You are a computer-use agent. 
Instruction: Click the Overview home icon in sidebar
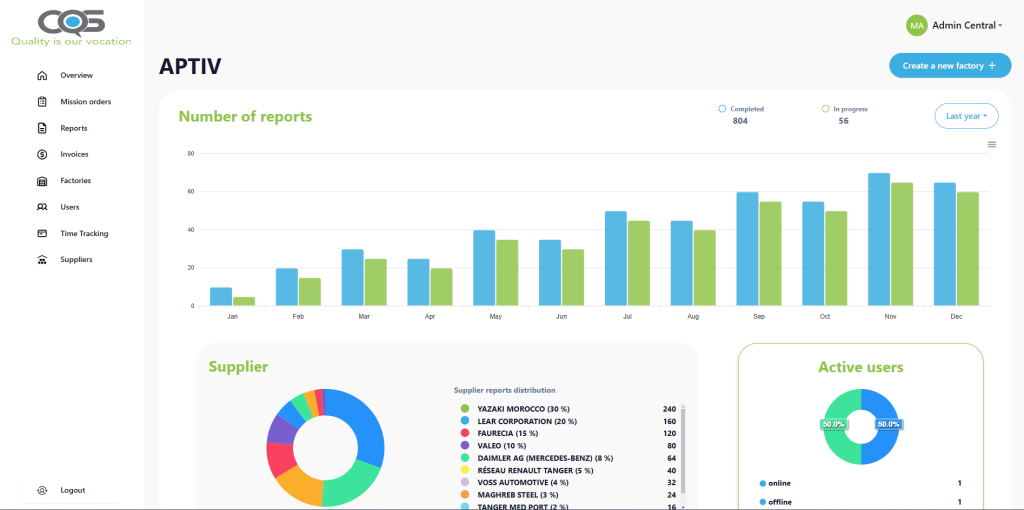(42, 76)
